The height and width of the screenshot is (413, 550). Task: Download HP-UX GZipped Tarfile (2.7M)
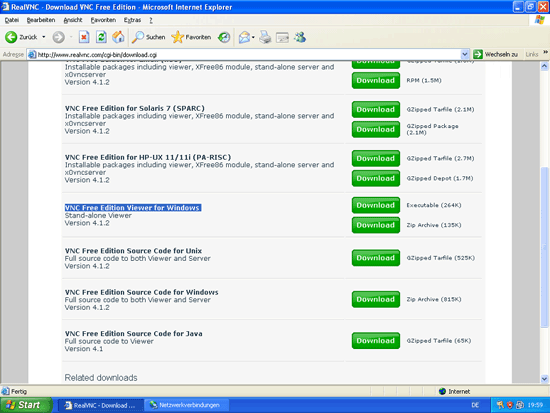click(376, 159)
